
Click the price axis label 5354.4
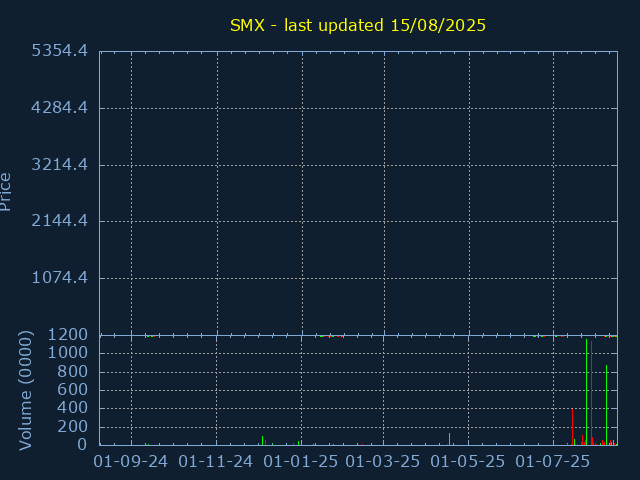pos(60,51)
